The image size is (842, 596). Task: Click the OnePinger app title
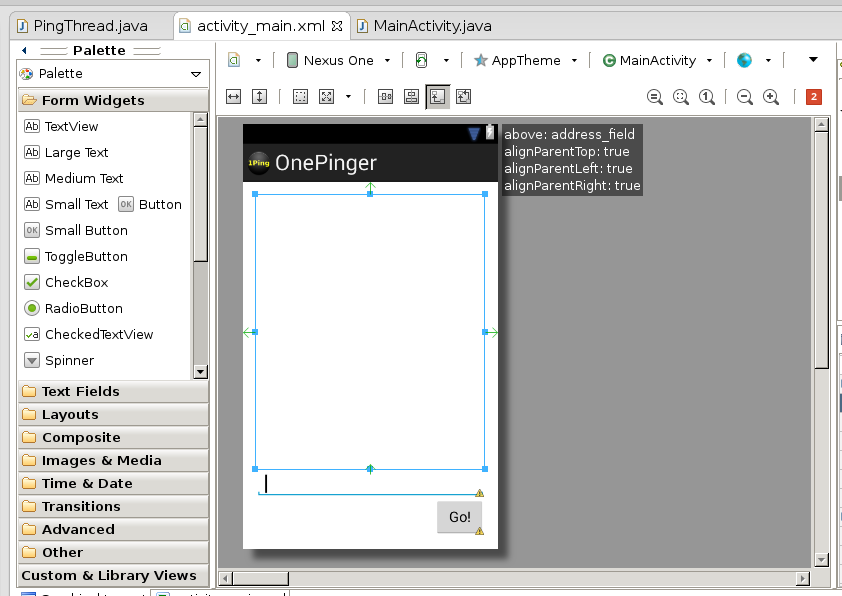(326, 163)
